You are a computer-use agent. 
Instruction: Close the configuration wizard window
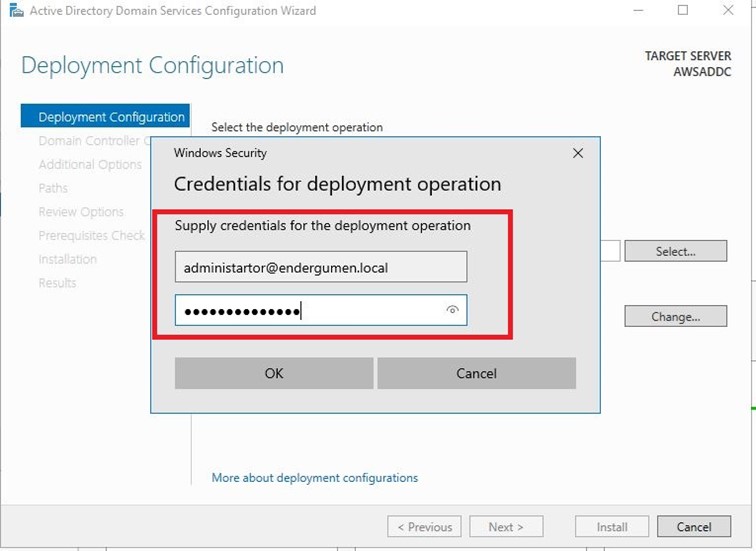point(728,10)
